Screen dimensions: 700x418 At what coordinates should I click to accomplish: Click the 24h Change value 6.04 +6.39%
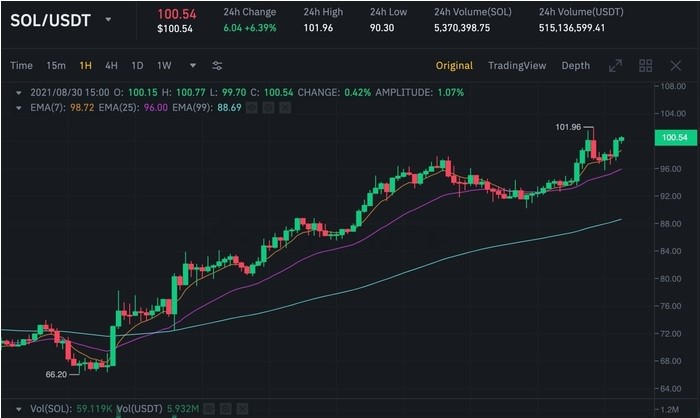[x=250, y=28]
